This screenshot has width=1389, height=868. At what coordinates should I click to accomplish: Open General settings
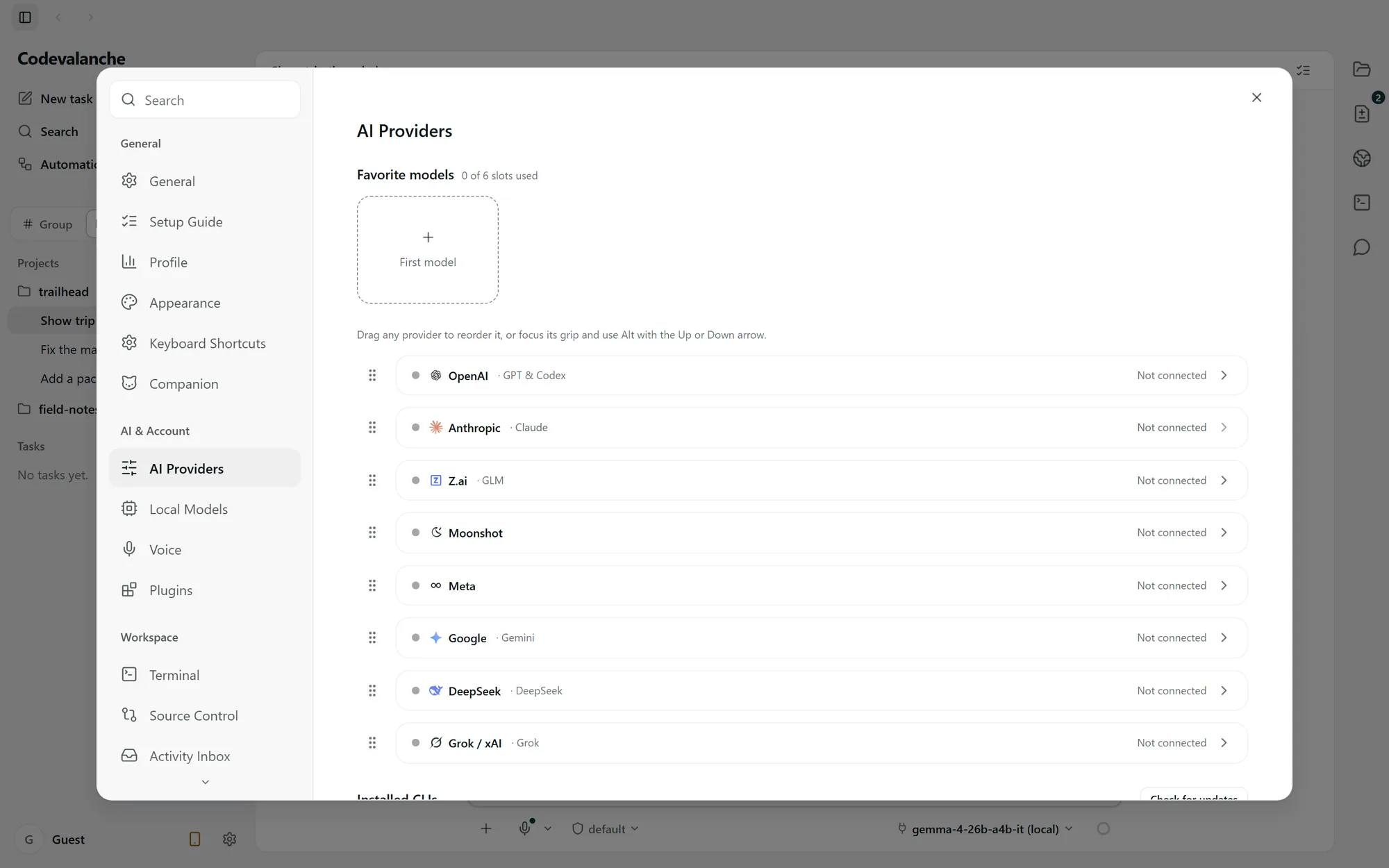coord(205,181)
